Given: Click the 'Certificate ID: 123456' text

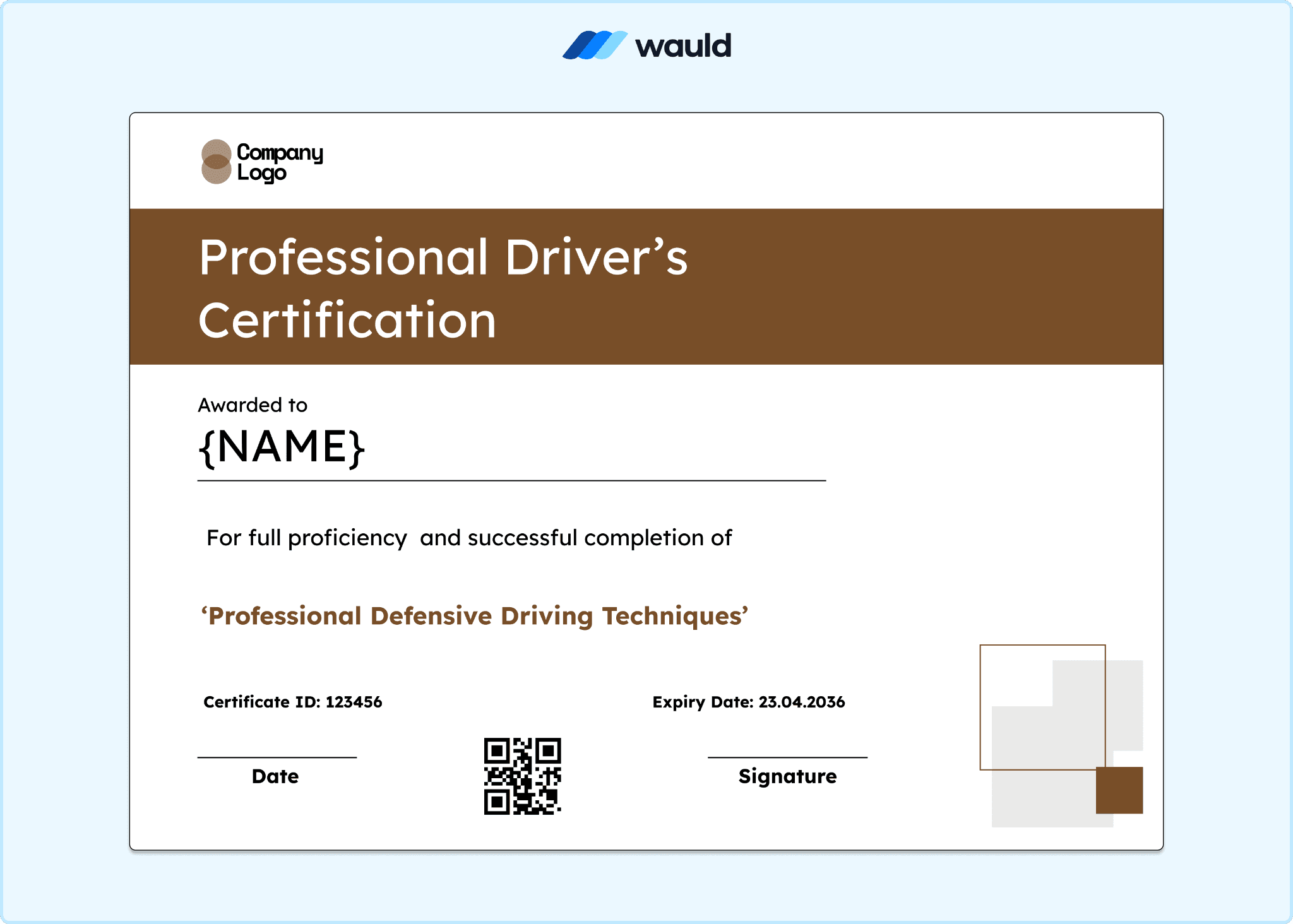Looking at the screenshot, I should pyautogui.click(x=293, y=702).
